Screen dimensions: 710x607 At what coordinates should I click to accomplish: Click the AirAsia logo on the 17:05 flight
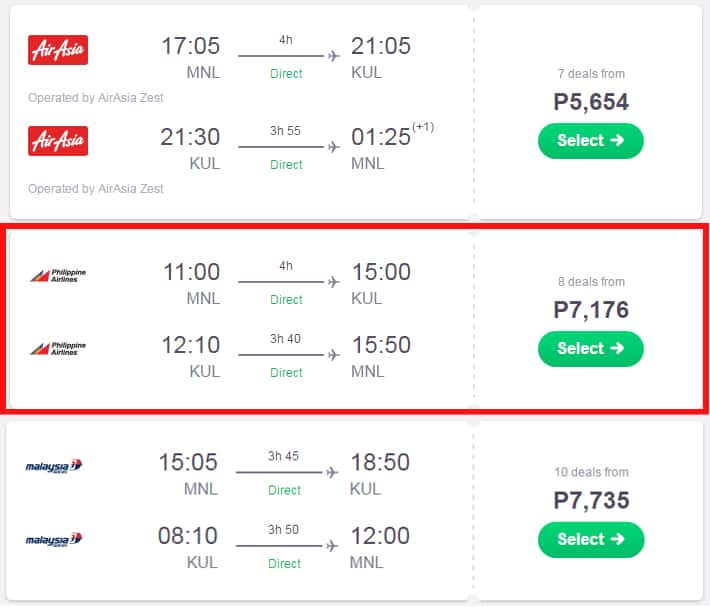pyautogui.click(x=58, y=50)
